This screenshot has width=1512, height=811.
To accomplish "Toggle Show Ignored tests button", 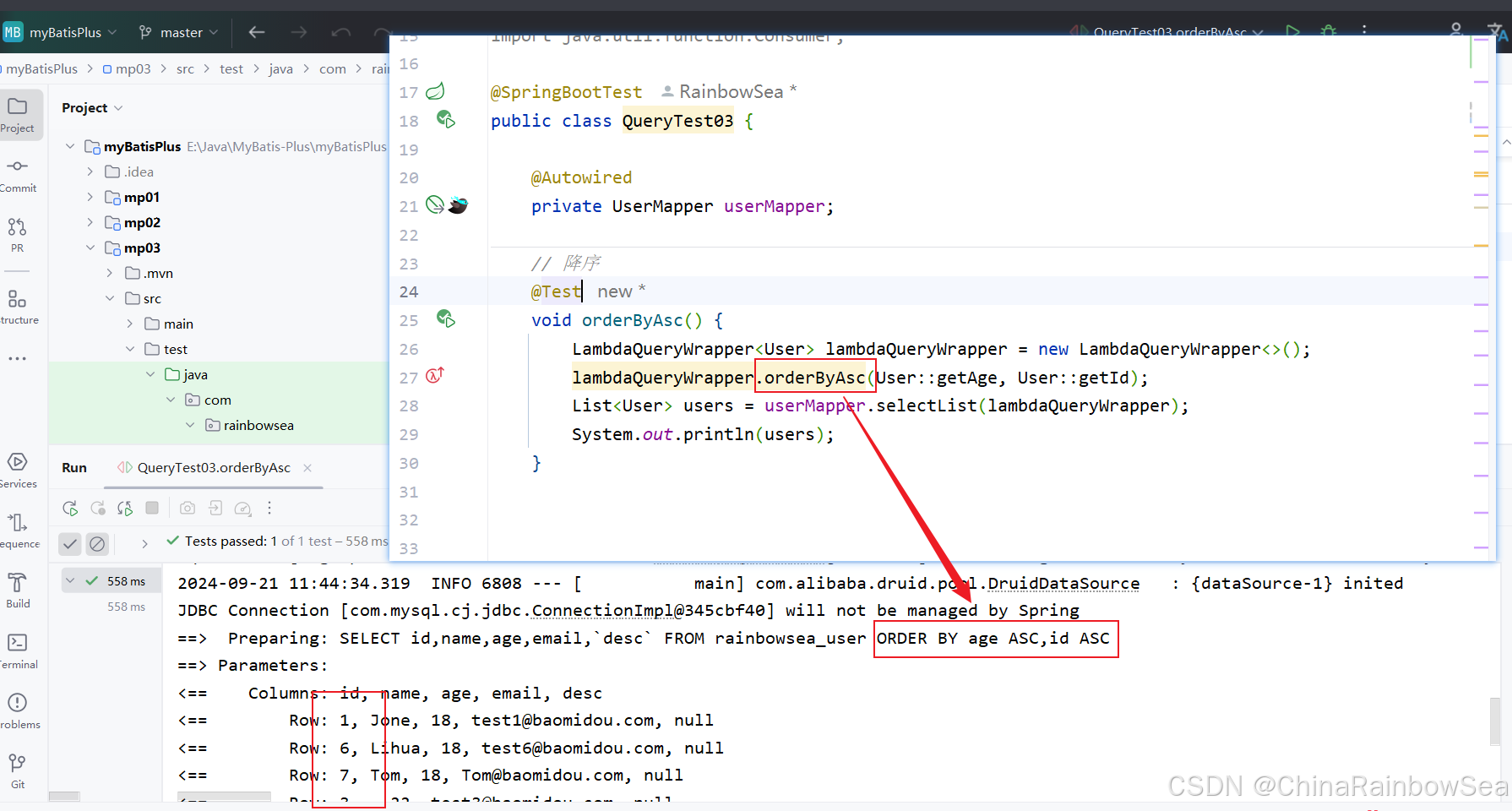I will (97, 544).
